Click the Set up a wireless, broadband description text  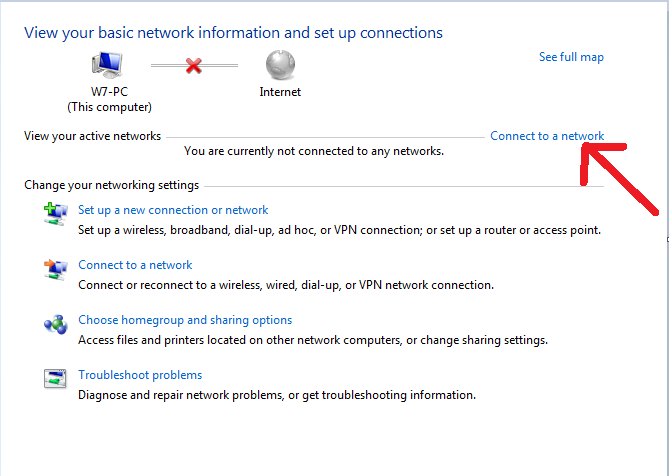point(339,230)
